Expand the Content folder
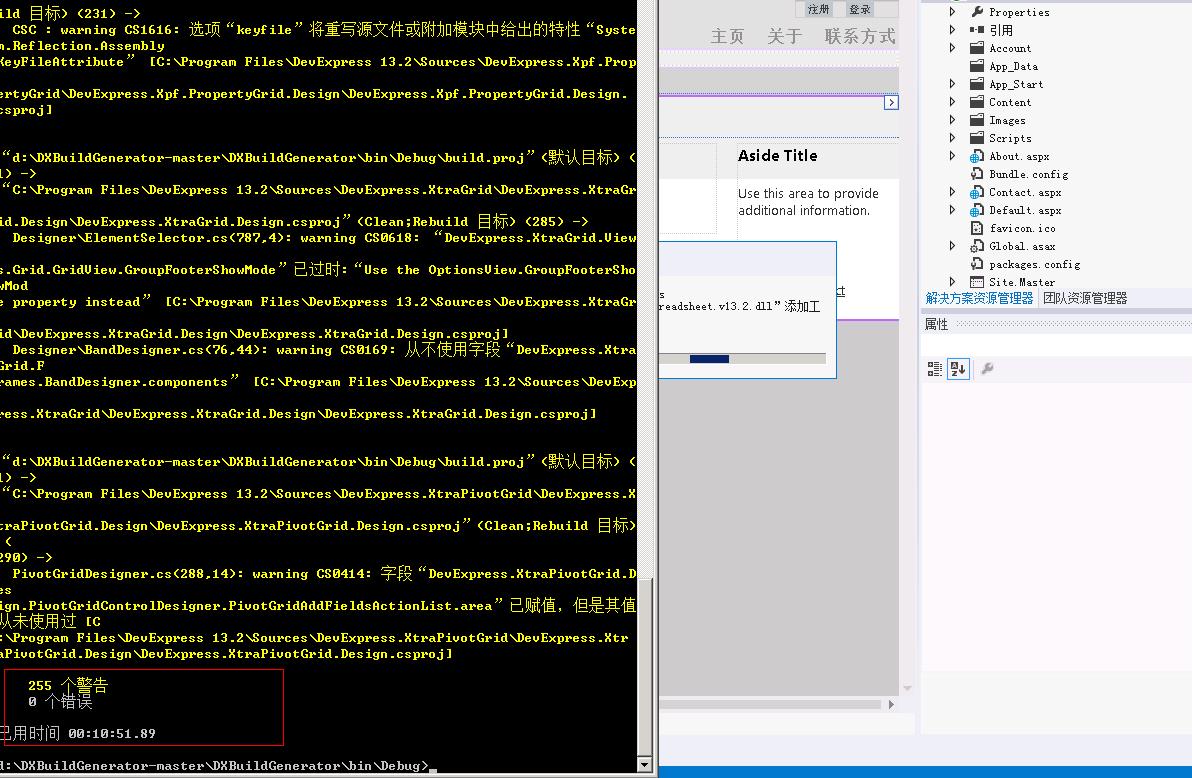The width and height of the screenshot is (1192, 778). [953, 102]
